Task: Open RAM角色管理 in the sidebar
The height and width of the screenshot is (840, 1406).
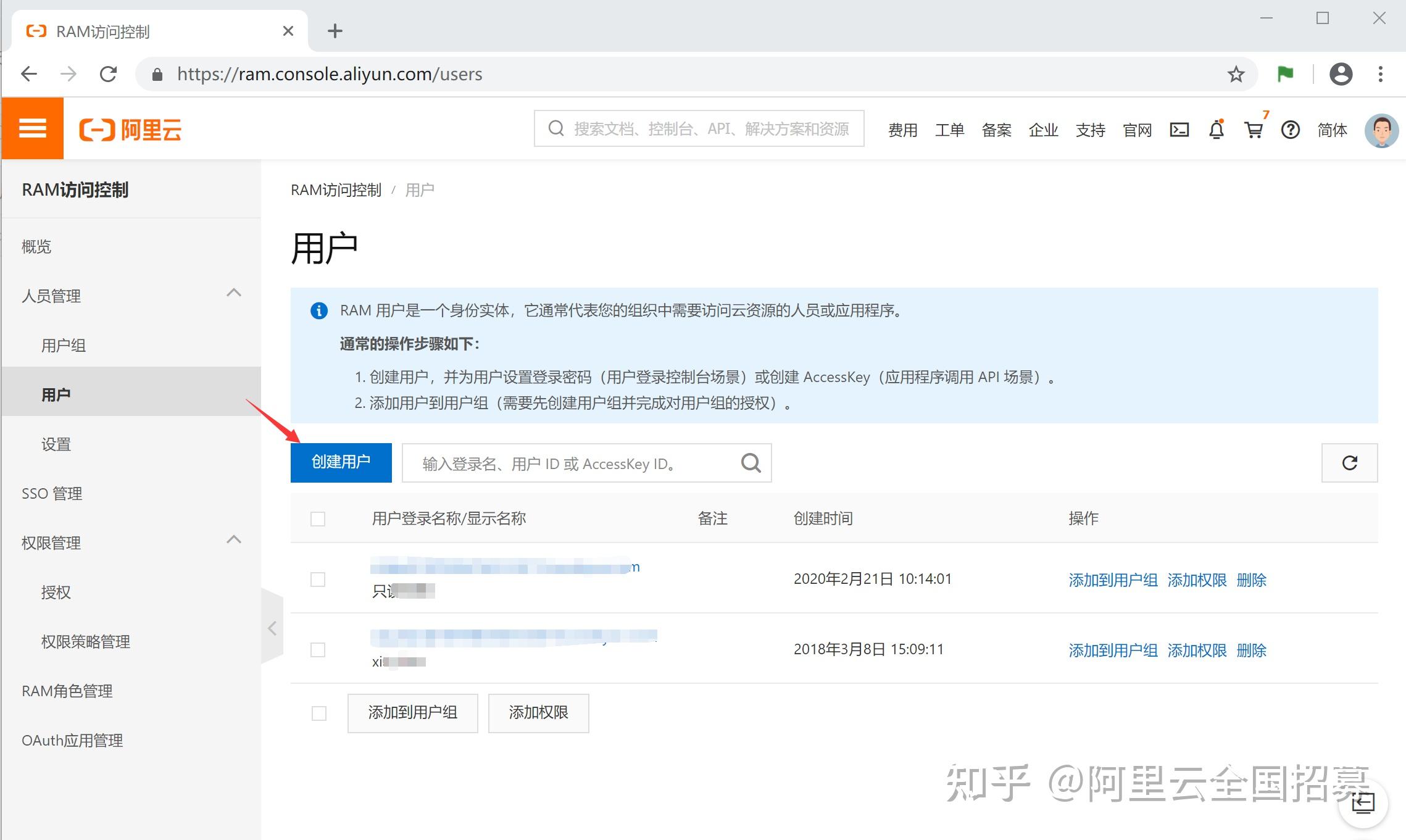Action: (67, 691)
